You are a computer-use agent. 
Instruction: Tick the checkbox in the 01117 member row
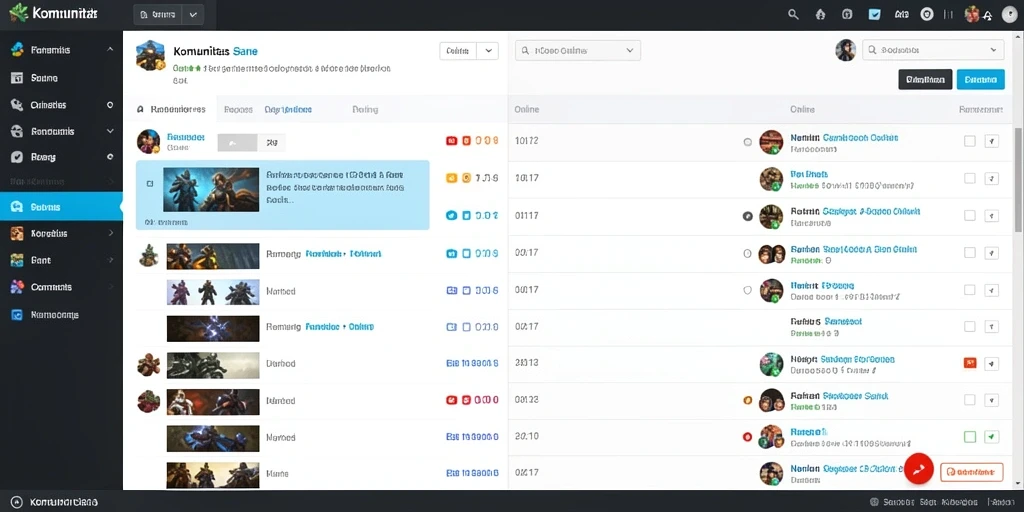pyautogui.click(x=970, y=216)
